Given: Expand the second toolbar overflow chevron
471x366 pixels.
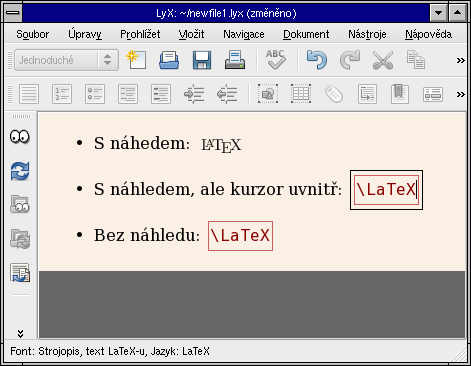Looking at the screenshot, I should 460,94.
